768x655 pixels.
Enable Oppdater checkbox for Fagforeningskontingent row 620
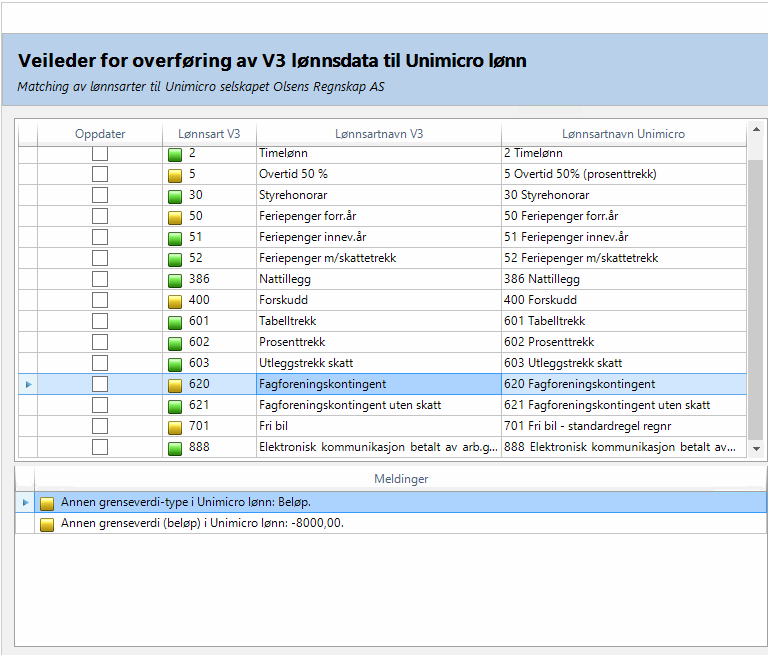pyautogui.click(x=100, y=384)
